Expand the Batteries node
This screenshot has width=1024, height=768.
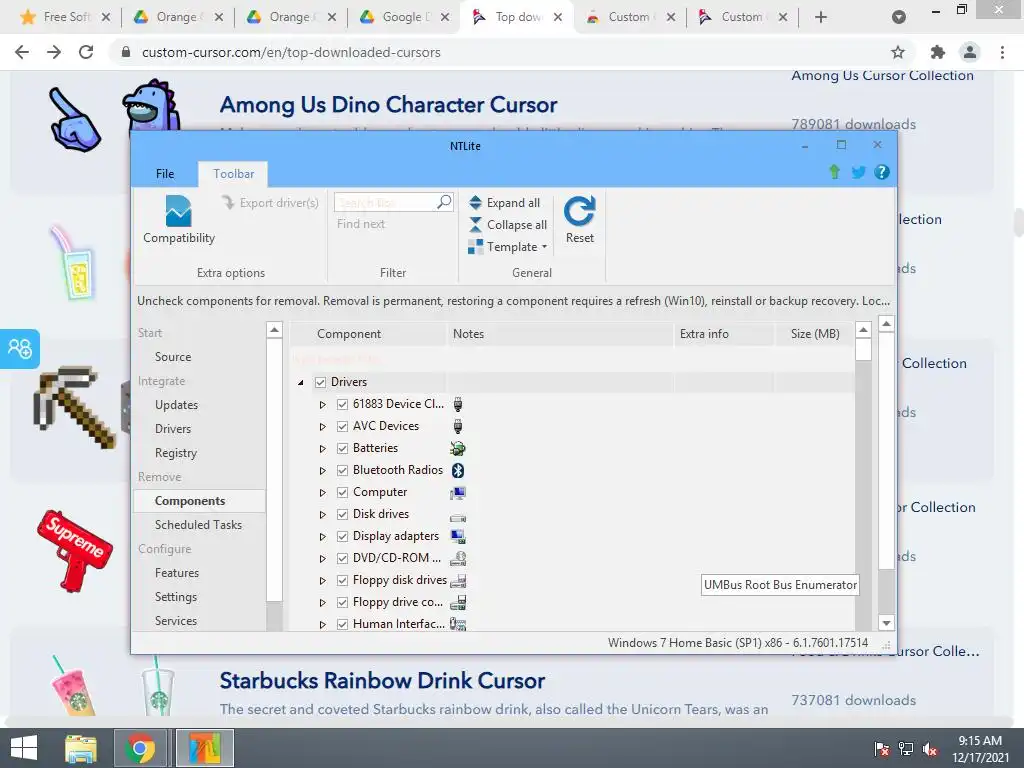click(x=323, y=449)
